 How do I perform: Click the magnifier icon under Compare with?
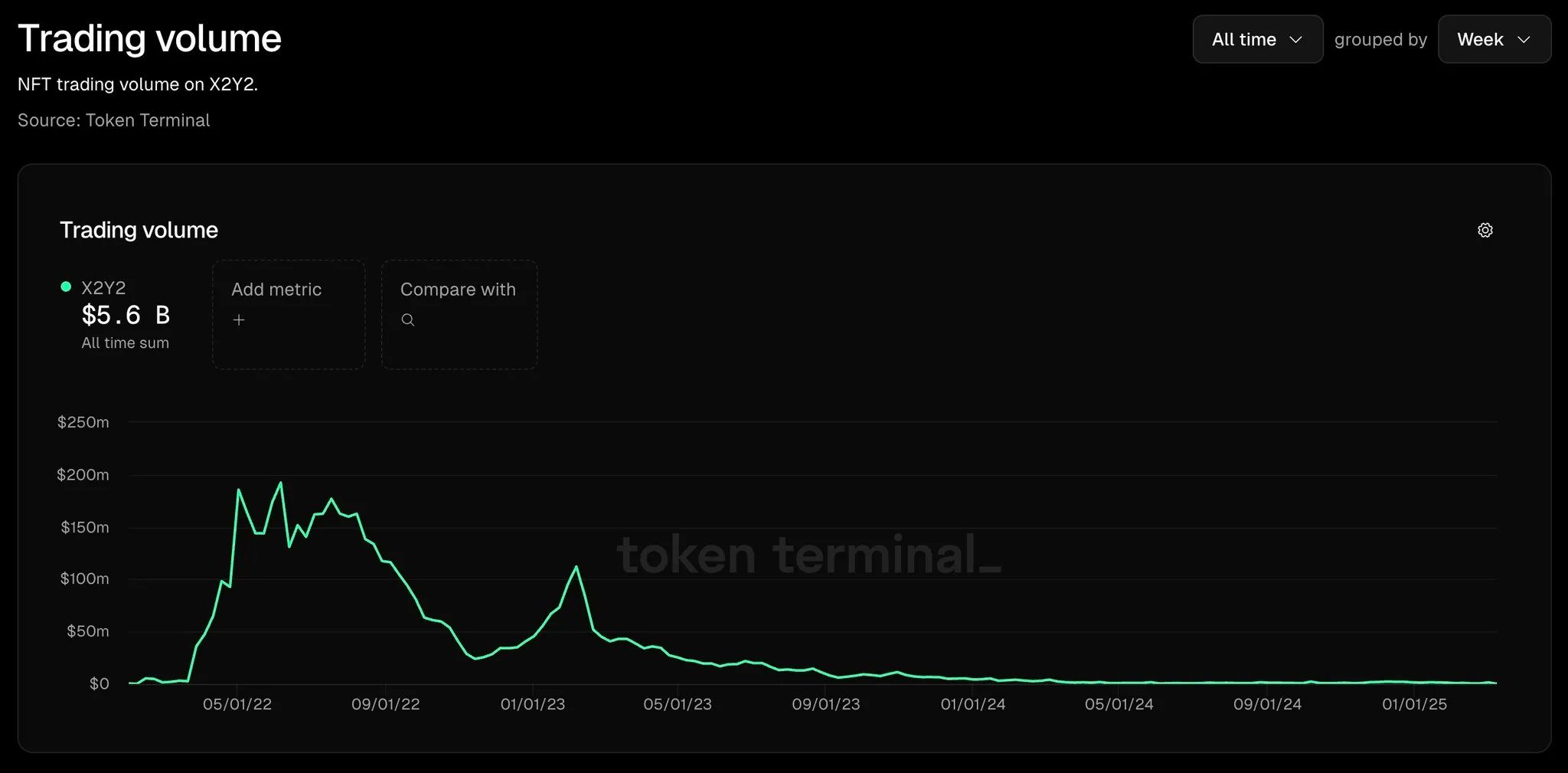coord(408,320)
